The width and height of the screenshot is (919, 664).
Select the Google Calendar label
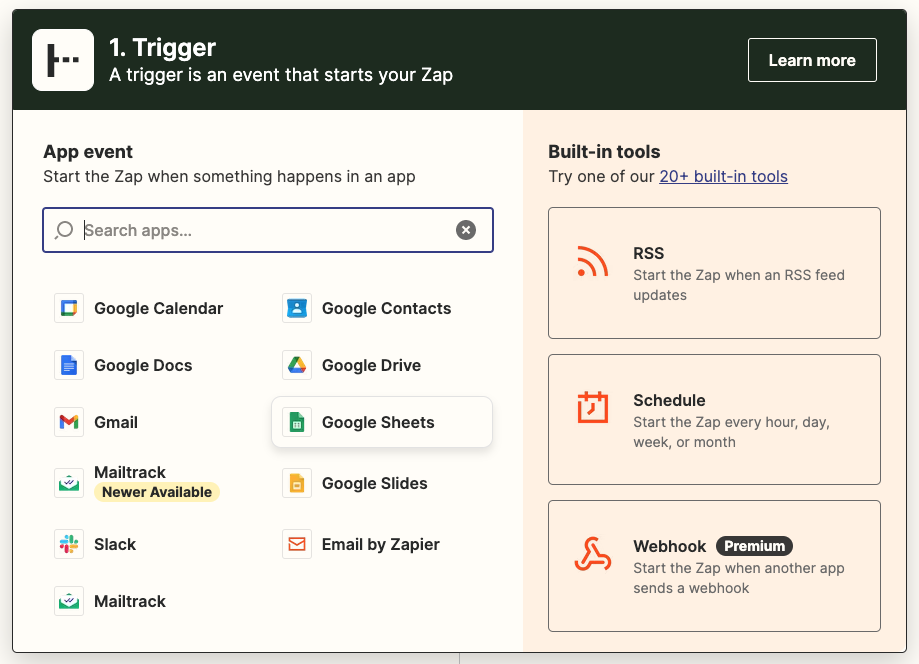158,308
